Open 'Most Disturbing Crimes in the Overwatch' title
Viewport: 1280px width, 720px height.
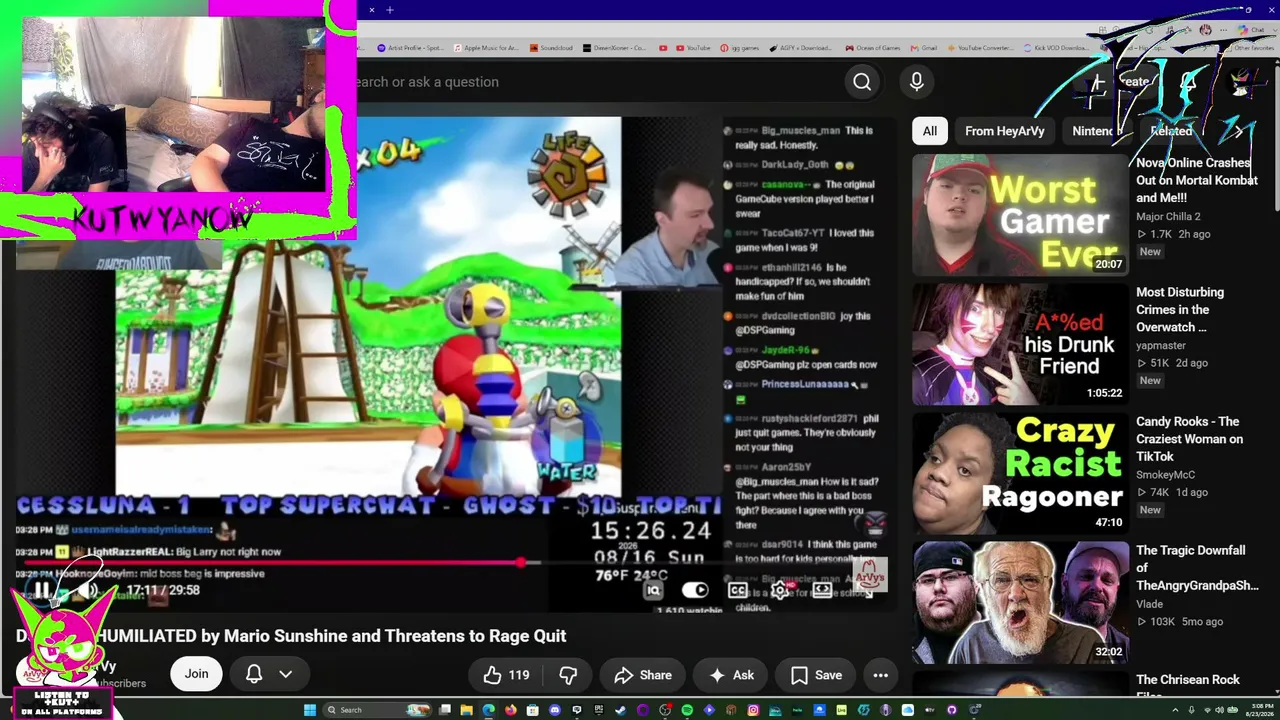pos(1180,309)
